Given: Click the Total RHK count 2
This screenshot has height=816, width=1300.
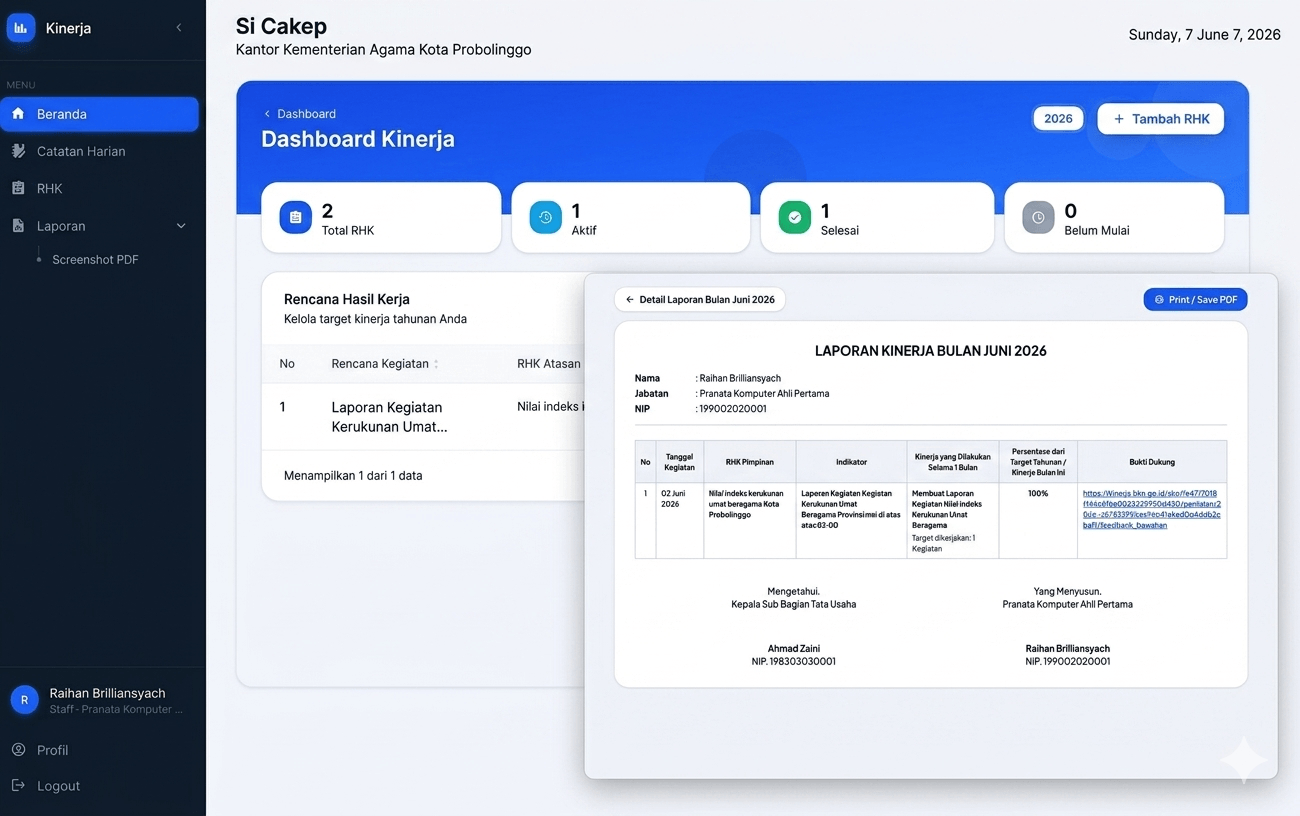Looking at the screenshot, I should coord(327,211).
